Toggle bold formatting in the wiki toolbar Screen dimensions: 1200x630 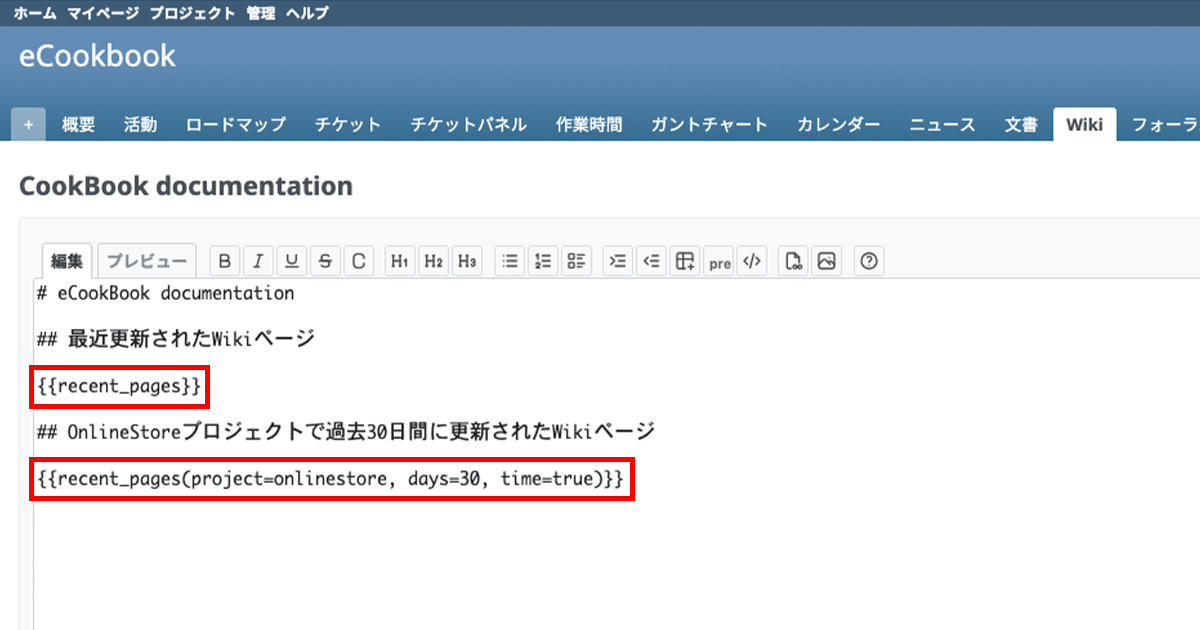tap(225, 262)
